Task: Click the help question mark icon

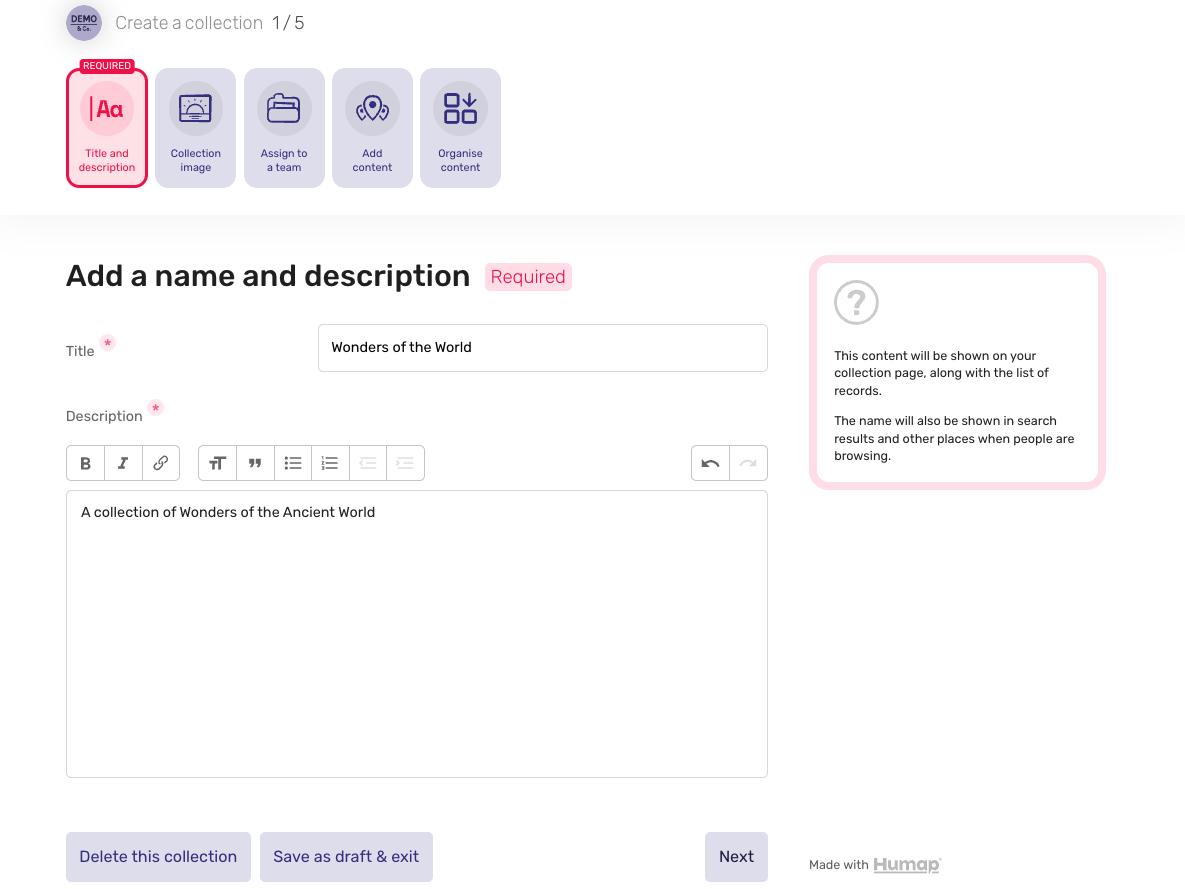Action: 856,302
